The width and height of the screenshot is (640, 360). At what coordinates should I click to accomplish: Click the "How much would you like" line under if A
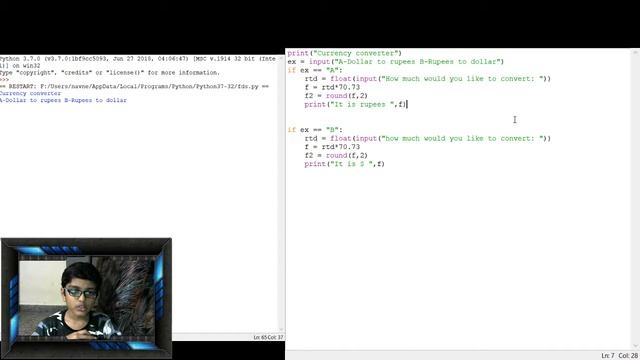point(427,79)
